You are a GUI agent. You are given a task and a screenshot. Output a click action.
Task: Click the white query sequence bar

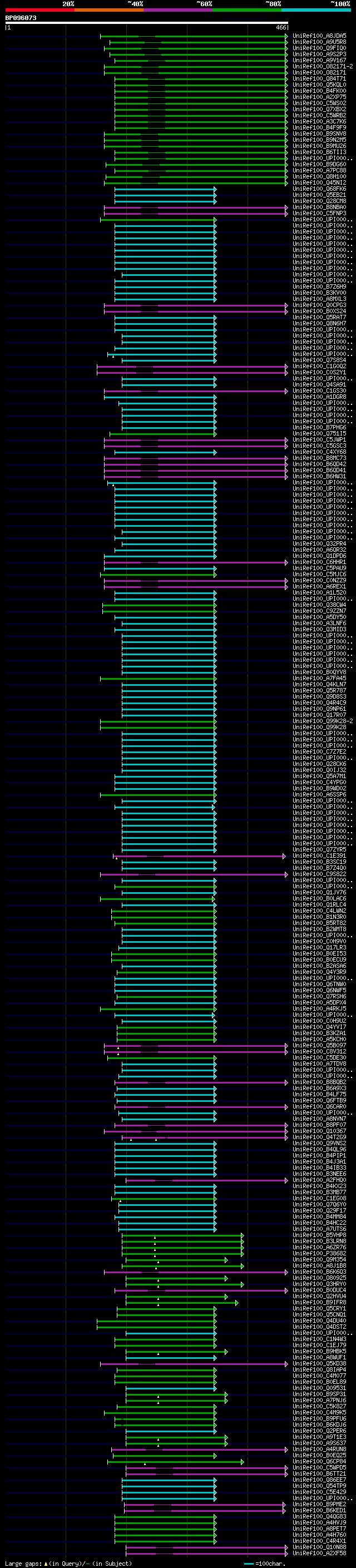click(147, 23)
